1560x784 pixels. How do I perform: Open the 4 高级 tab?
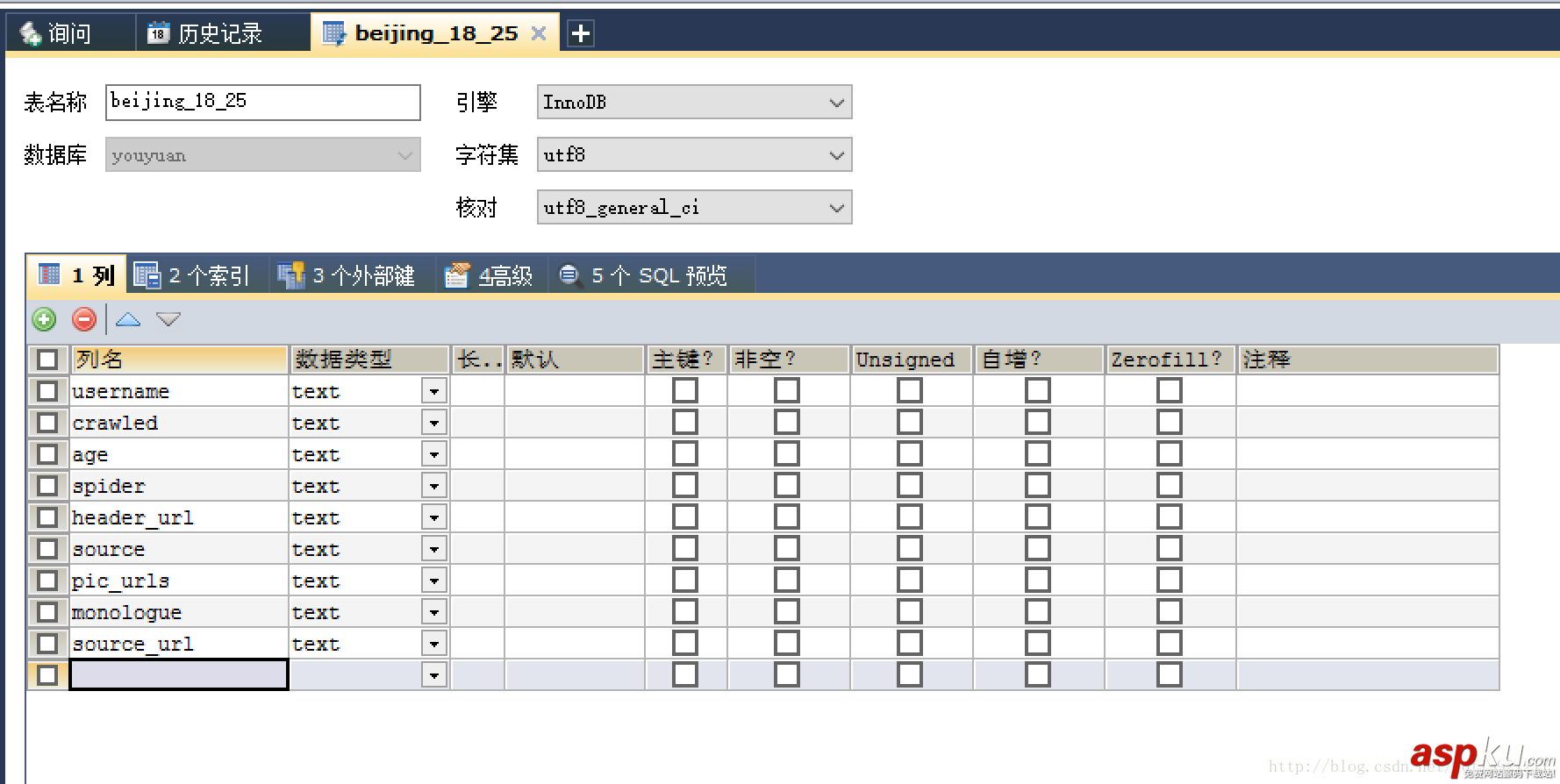(490, 275)
